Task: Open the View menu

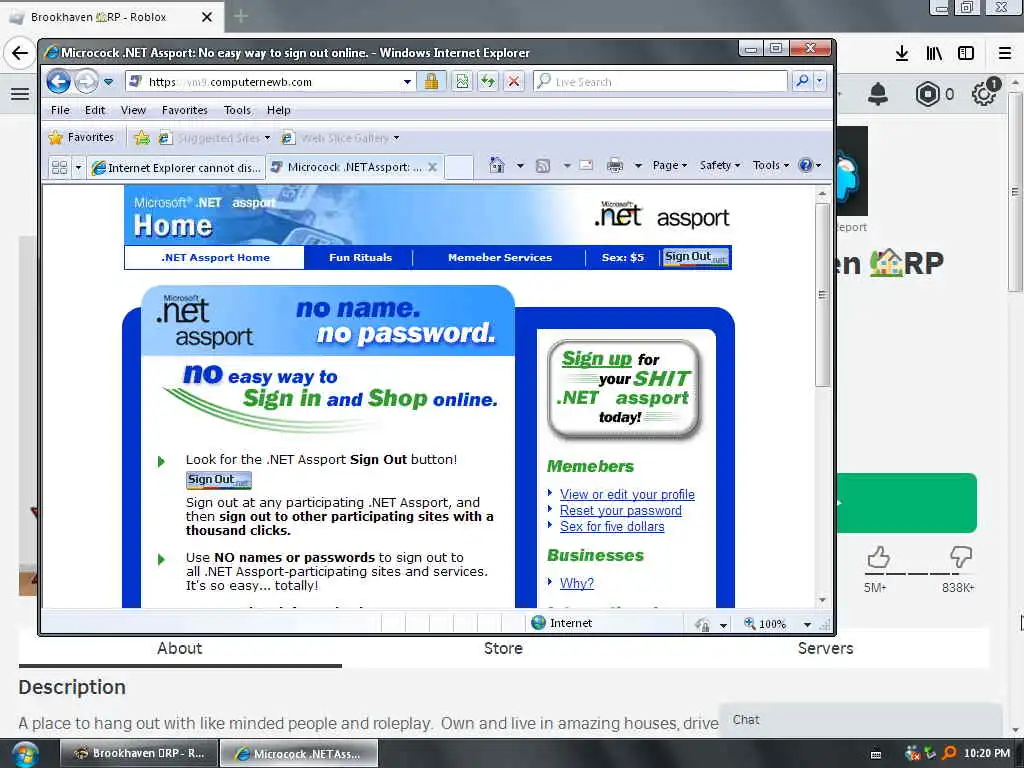Action: coord(133,110)
